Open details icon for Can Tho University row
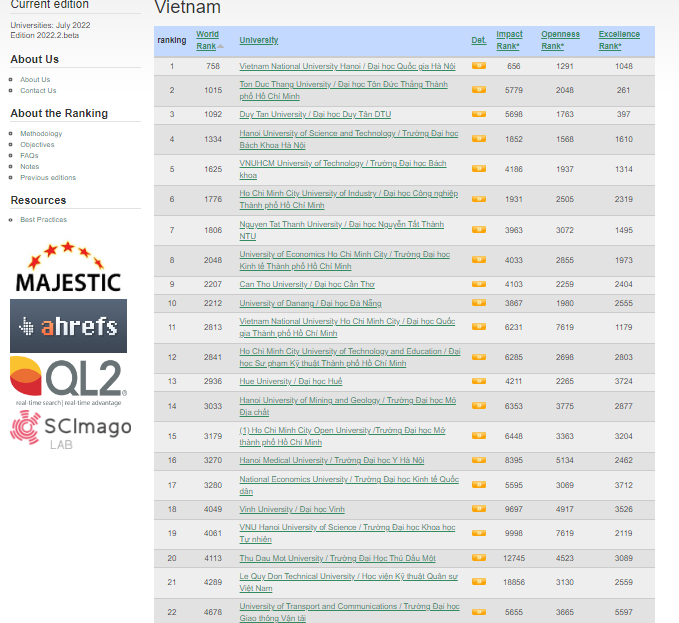 pos(479,284)
